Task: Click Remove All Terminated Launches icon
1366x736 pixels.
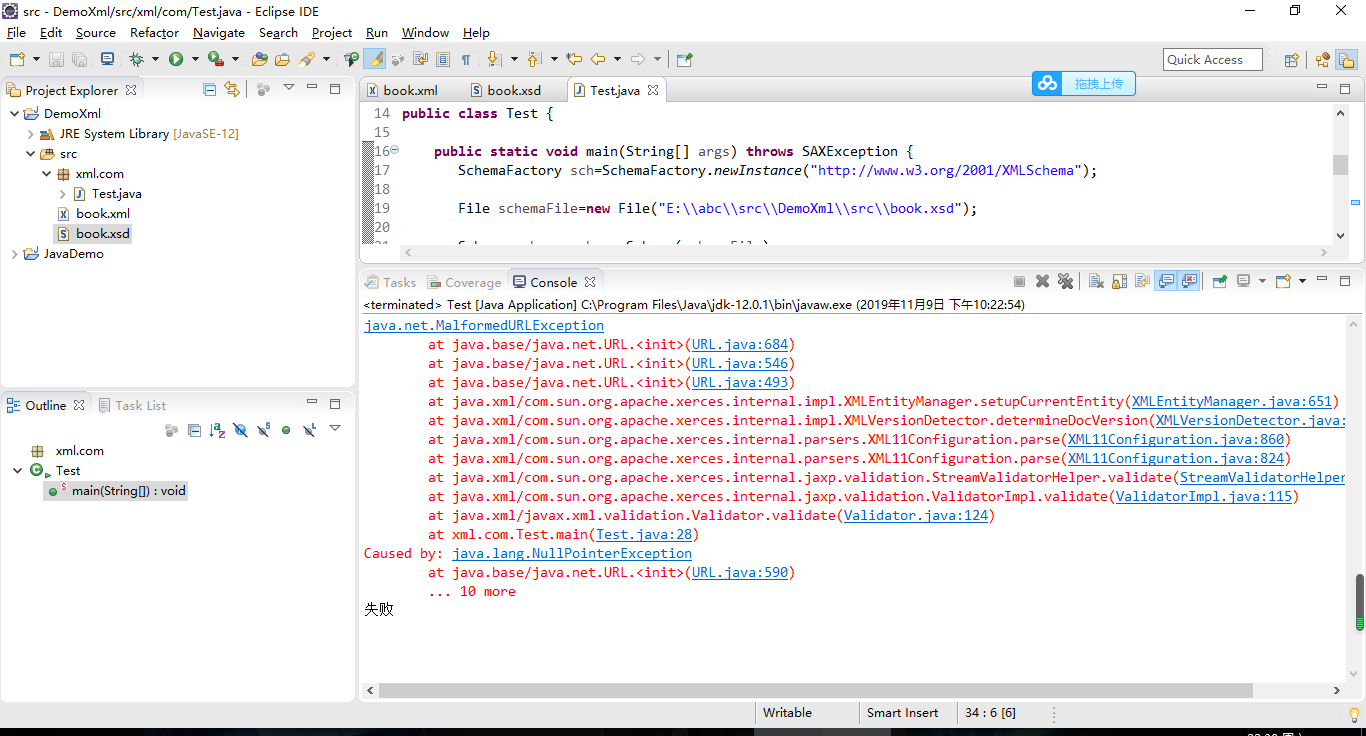Action: (1065, 282)
